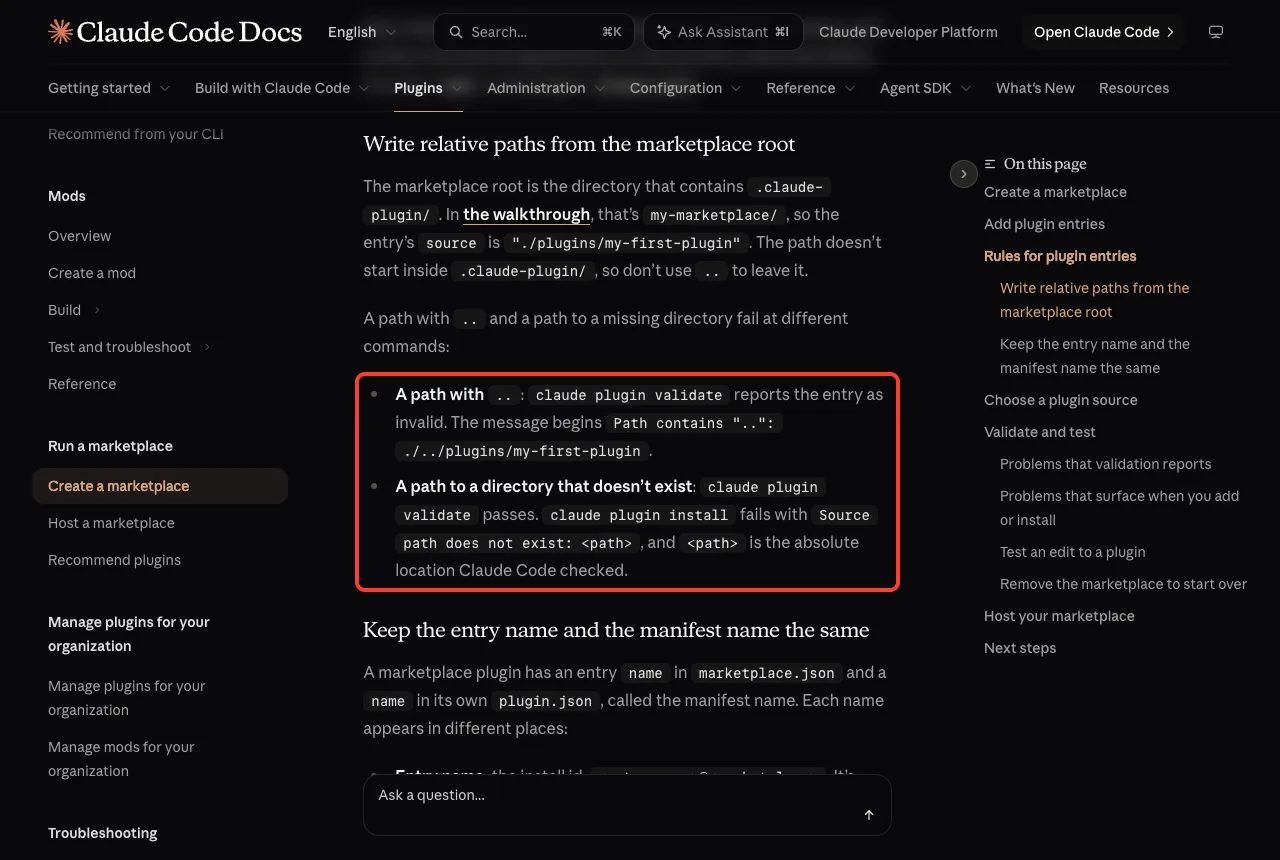
Task: Jump to Choose a plugin source section
Action: pos(1061,400)
